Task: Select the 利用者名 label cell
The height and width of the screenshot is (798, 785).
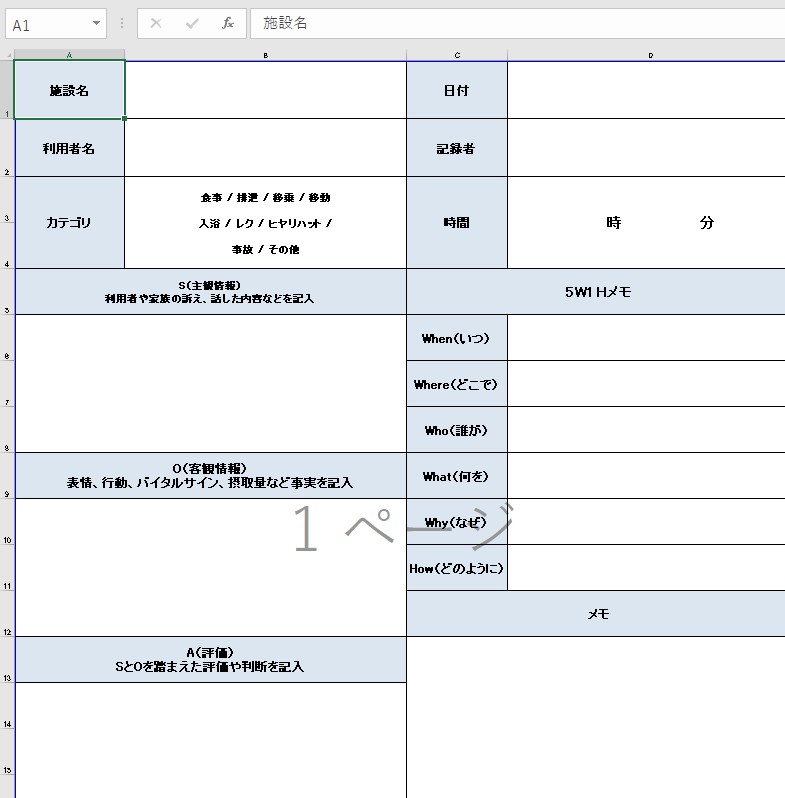Action: (x=69, y=148)
